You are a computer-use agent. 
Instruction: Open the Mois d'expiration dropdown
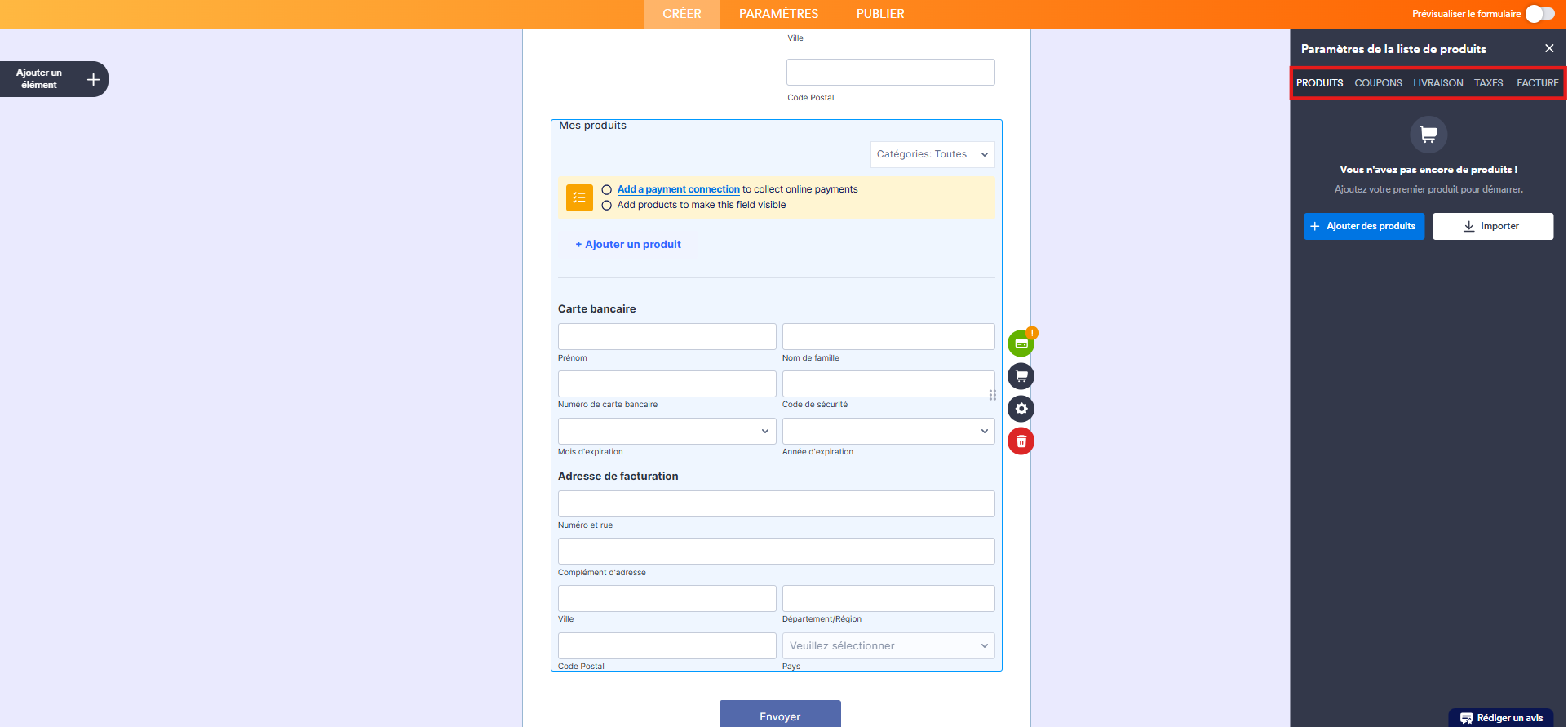coord(667,431)
